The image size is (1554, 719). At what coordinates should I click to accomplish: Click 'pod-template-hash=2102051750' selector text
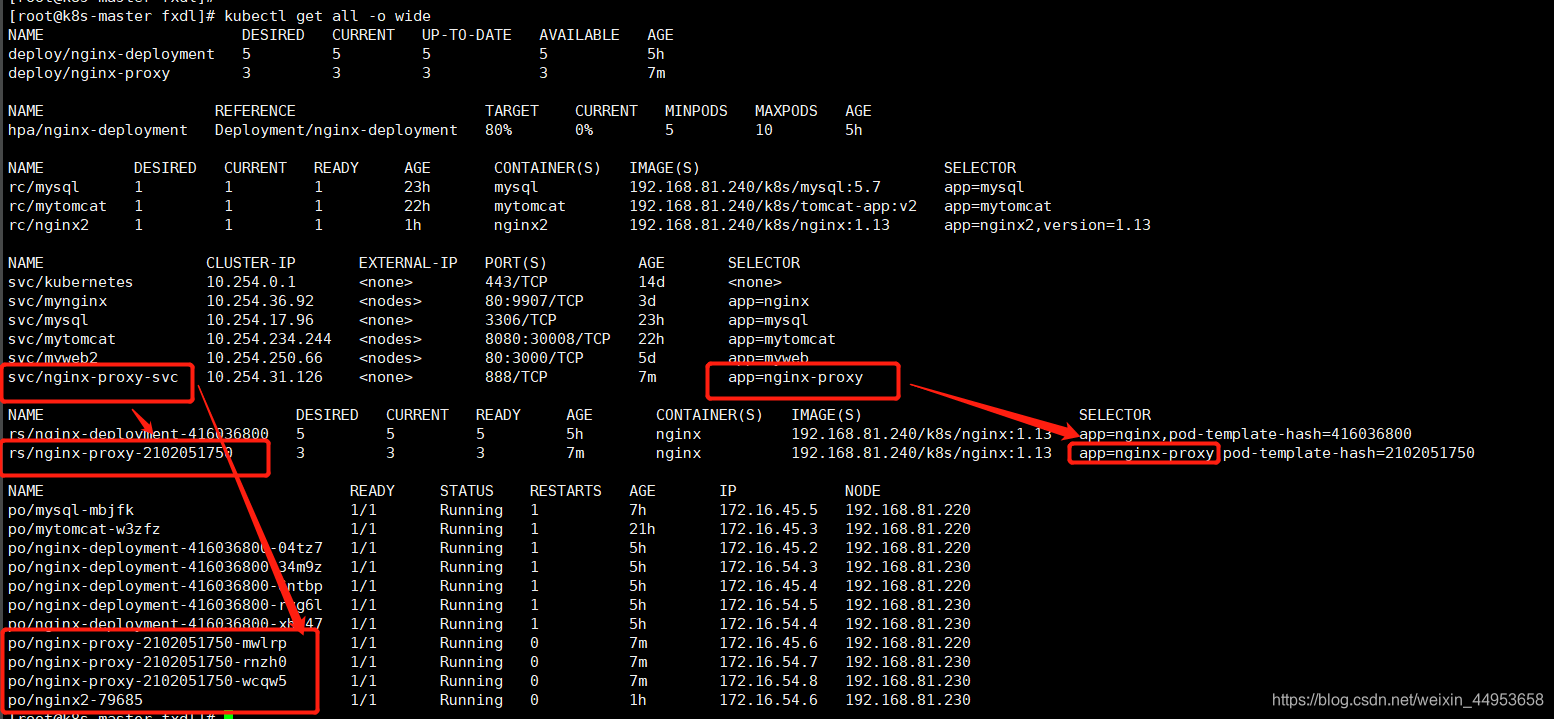click(x=1348, y=453)
